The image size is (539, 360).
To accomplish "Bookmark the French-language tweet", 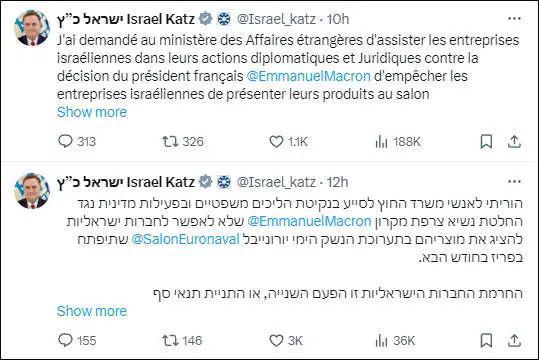I will 486,142.
